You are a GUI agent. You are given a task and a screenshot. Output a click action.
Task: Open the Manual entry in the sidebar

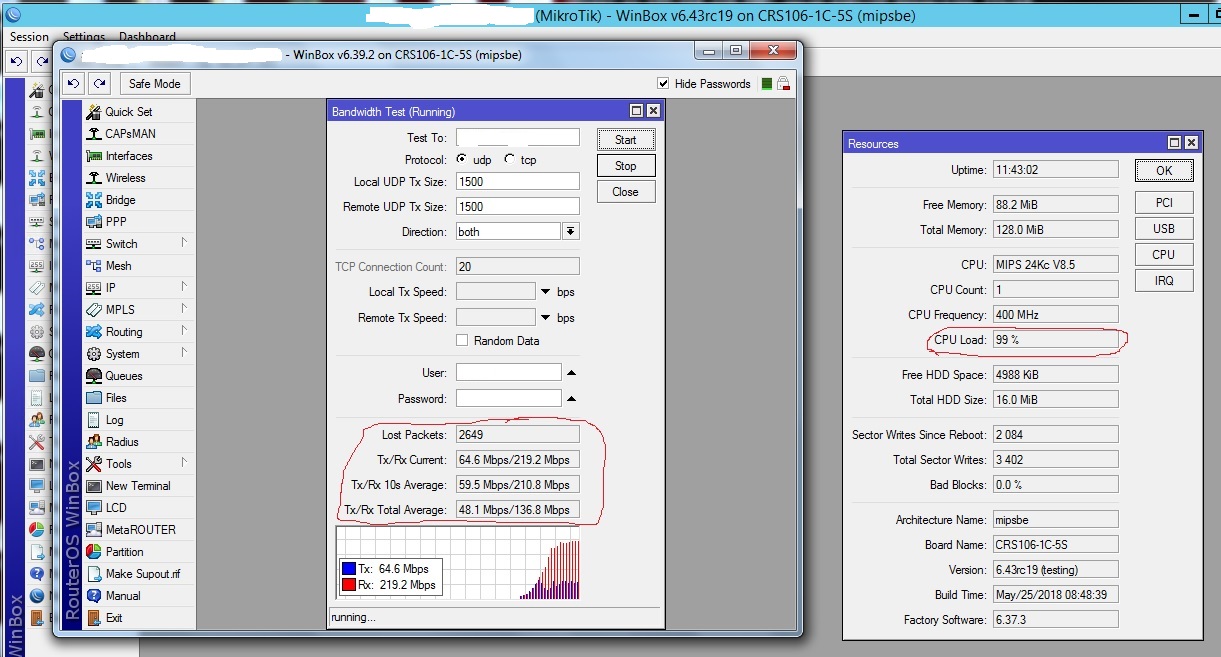[123, 596]
